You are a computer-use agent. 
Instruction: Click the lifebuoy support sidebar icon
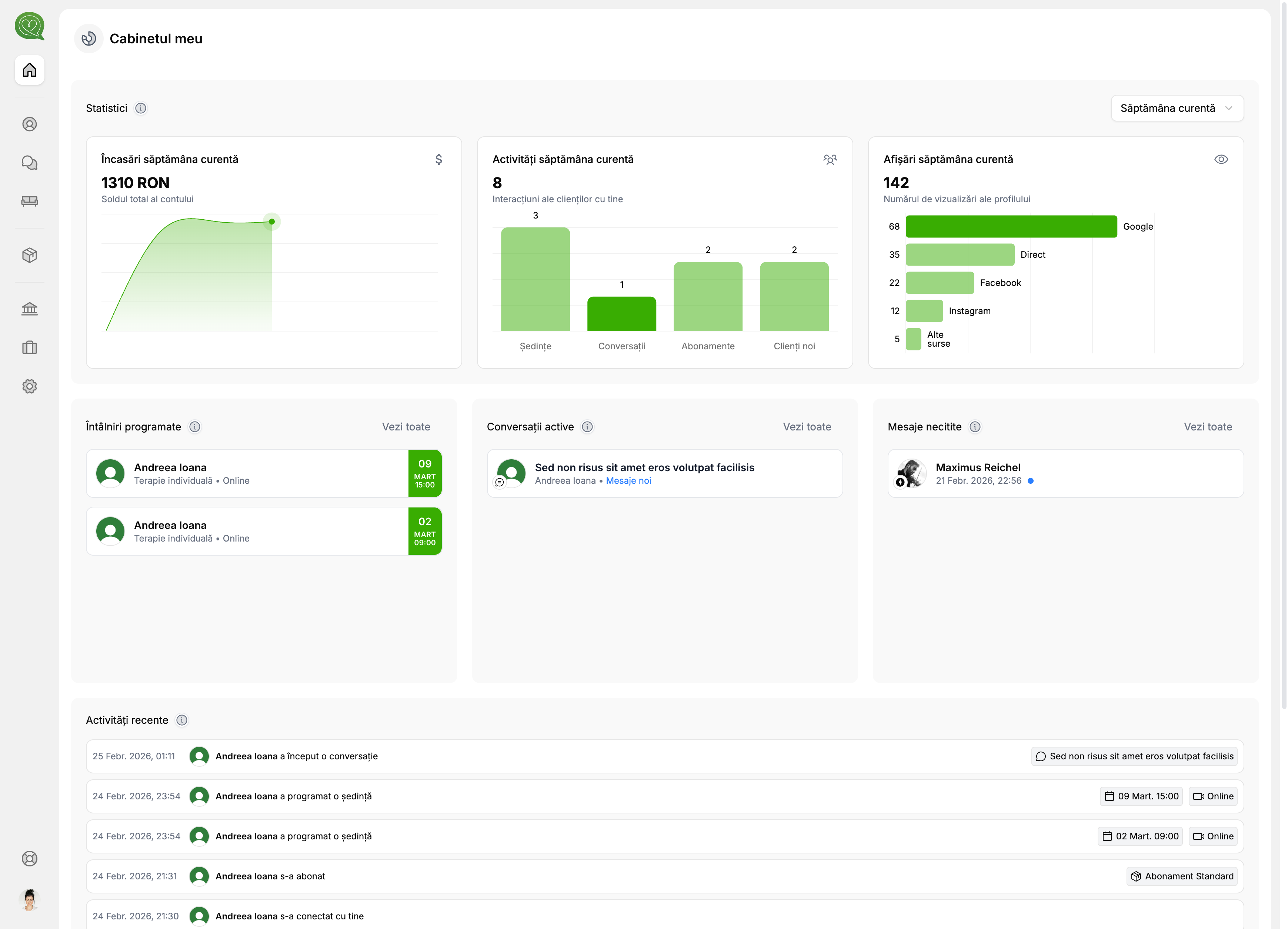30,858
